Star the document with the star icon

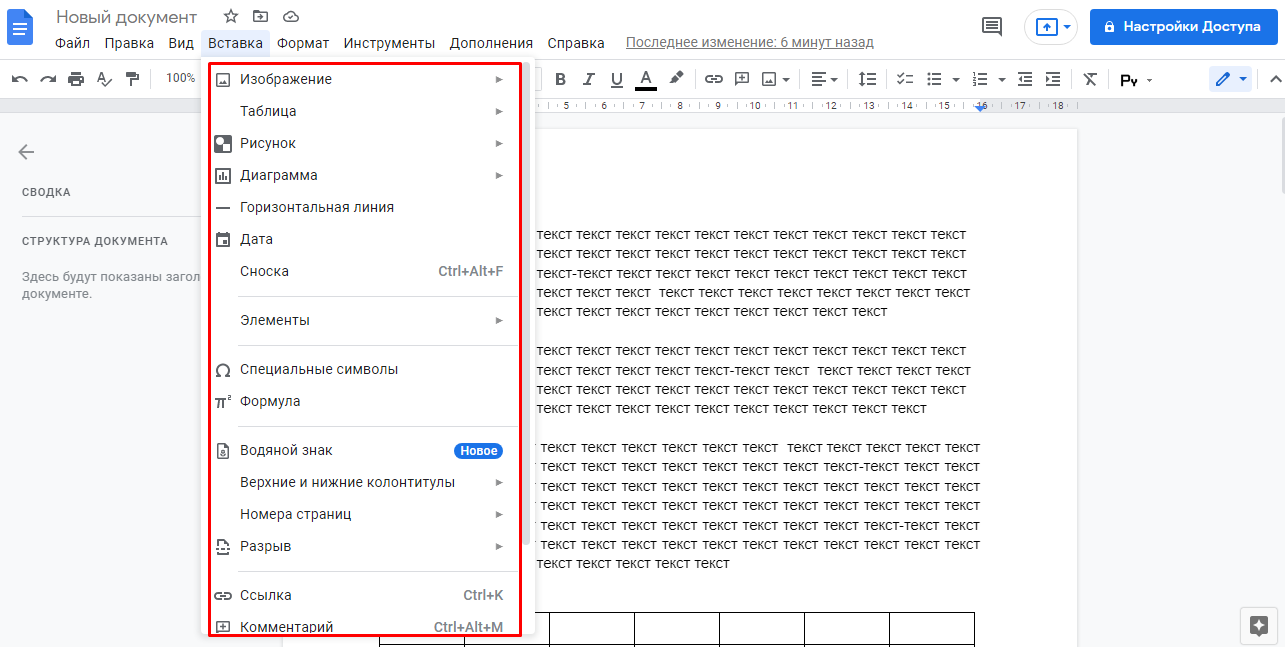pyautogui.click(x=231, y=16)
